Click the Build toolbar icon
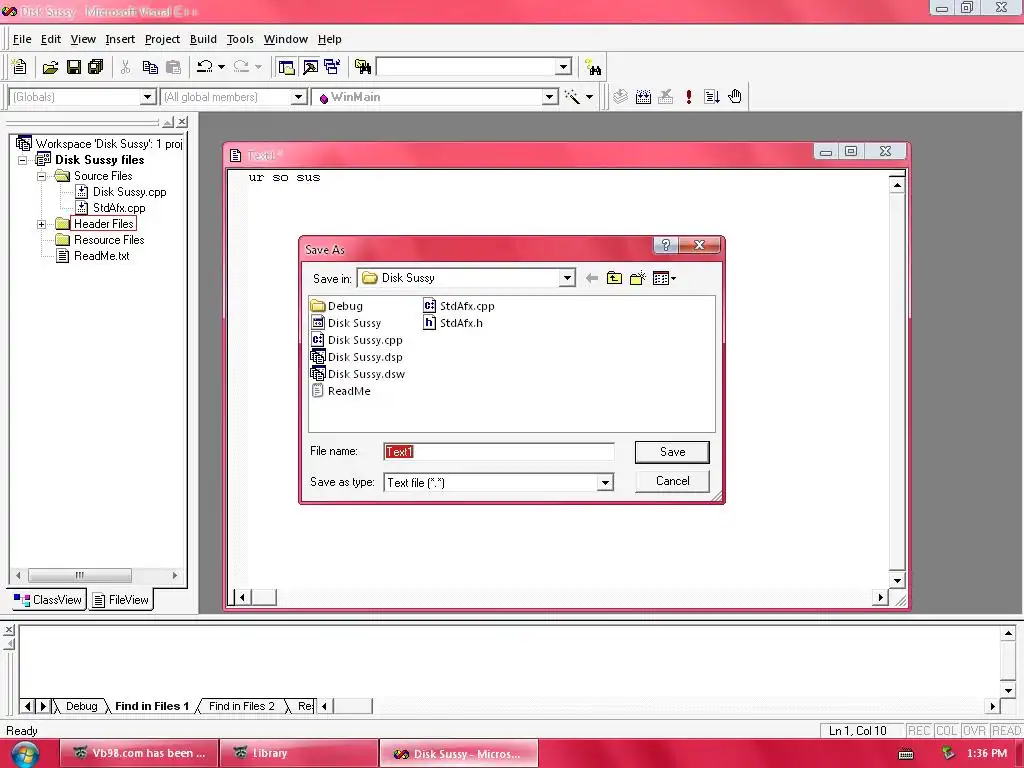Screen dimensions: 1024x768 coord(643,97)
